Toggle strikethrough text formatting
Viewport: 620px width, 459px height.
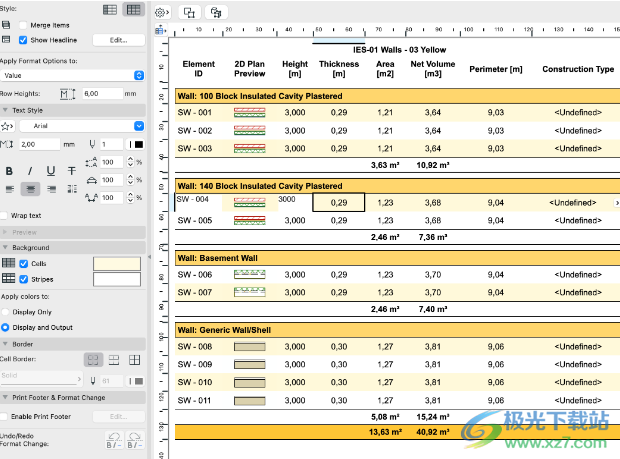pyautogui.click(x=72, y=171)
